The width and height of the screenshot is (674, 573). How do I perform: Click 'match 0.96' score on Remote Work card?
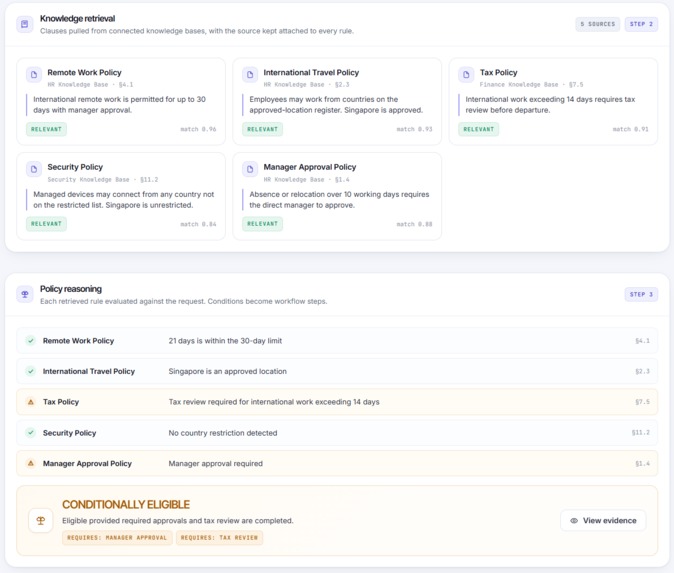[198, 129]
